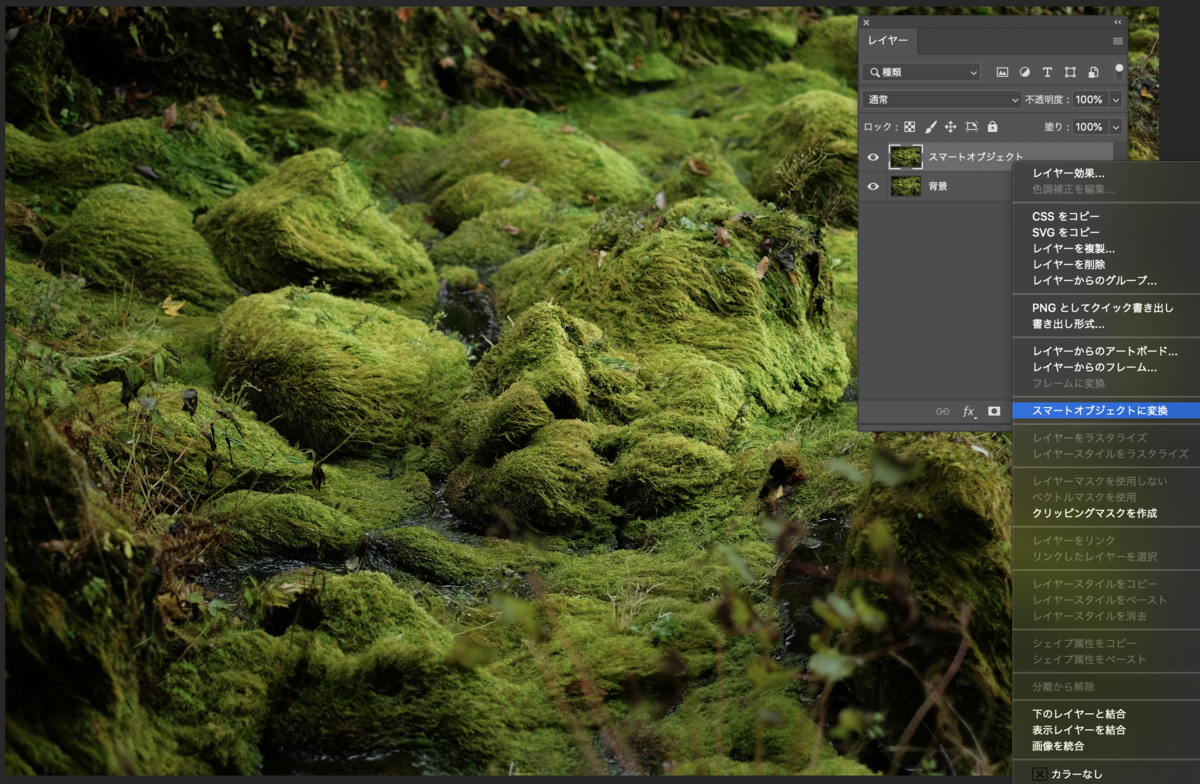1200x784 pixels.
Task: Choose CSS をコピー from context menu
Action: tap(1065, 216)
